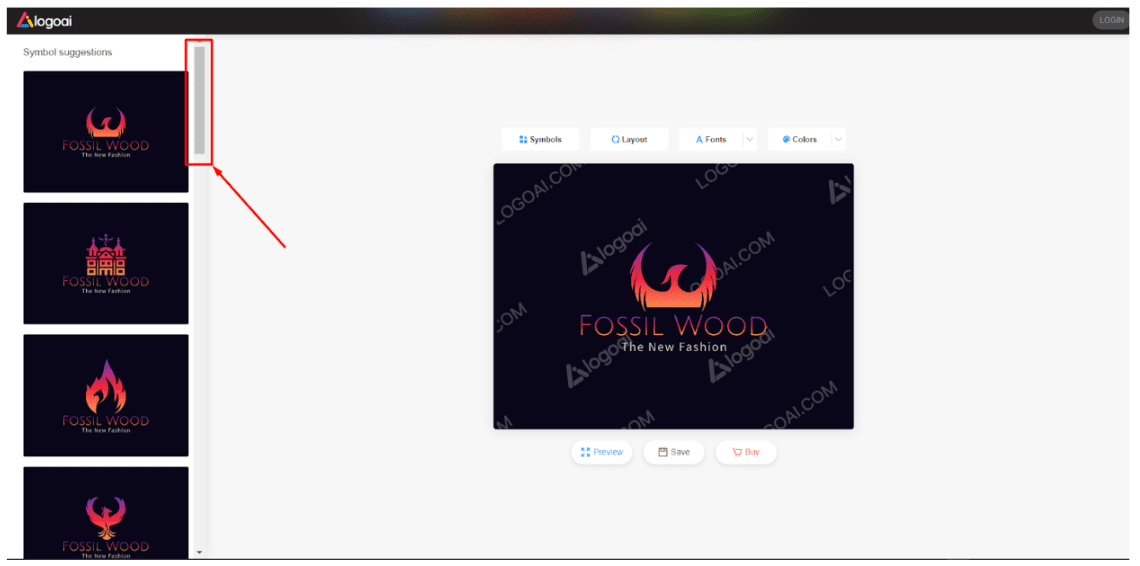Select the phoenix wings symbol suggestion
Screen dimensions: 1140x566
(x=105, y=132)
